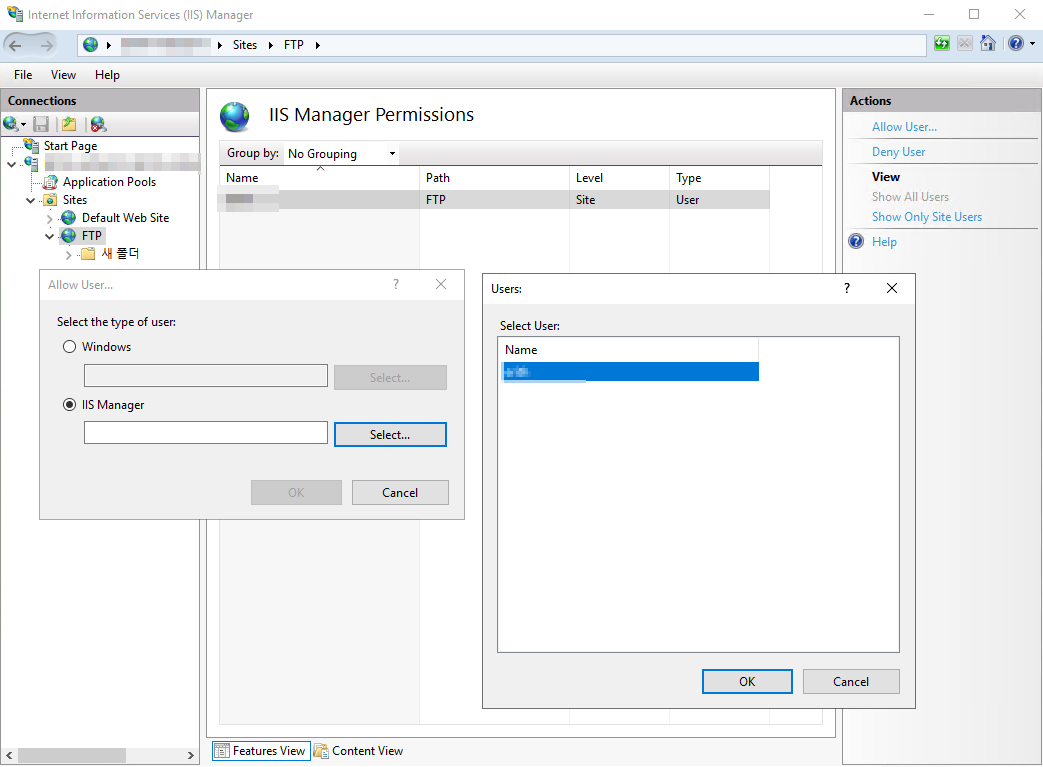1043x767 pixels.
Task: Click the Stop icon in address bar
Action: coord(965,44)
